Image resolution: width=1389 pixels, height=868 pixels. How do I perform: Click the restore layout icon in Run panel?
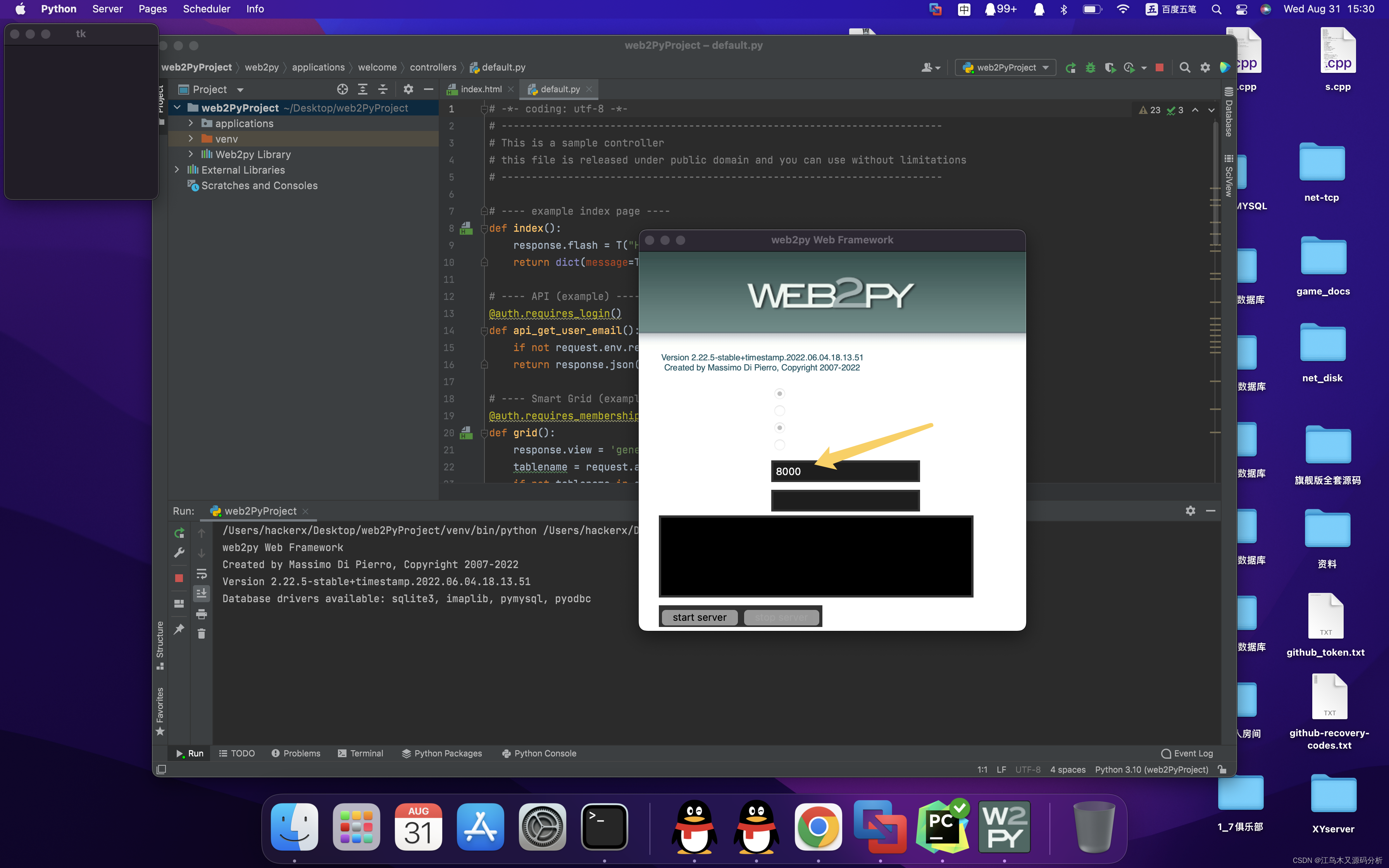coord(179,603)
